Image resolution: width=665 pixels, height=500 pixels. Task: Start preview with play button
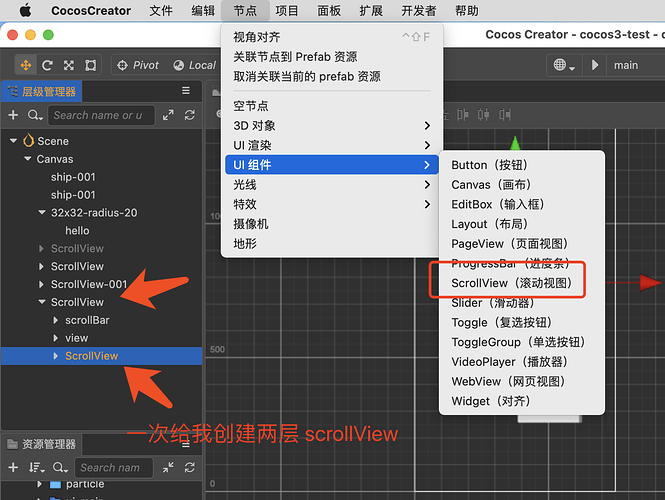595,65
